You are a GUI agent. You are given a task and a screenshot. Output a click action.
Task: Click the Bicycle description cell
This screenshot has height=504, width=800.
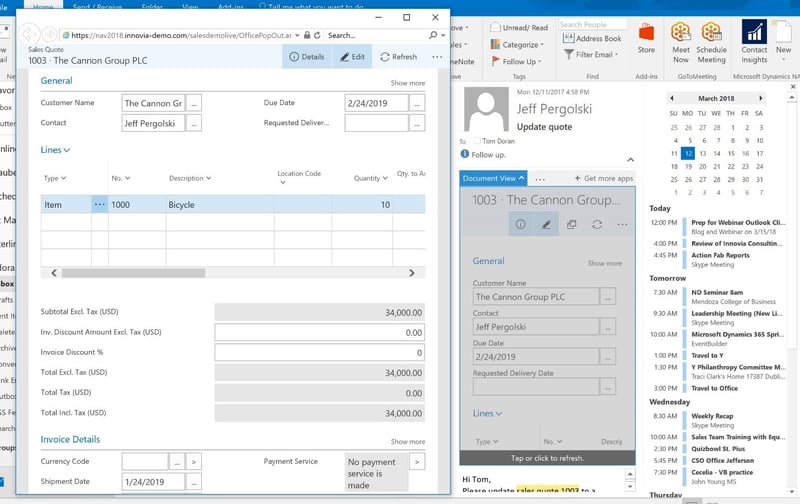point(220,205)
